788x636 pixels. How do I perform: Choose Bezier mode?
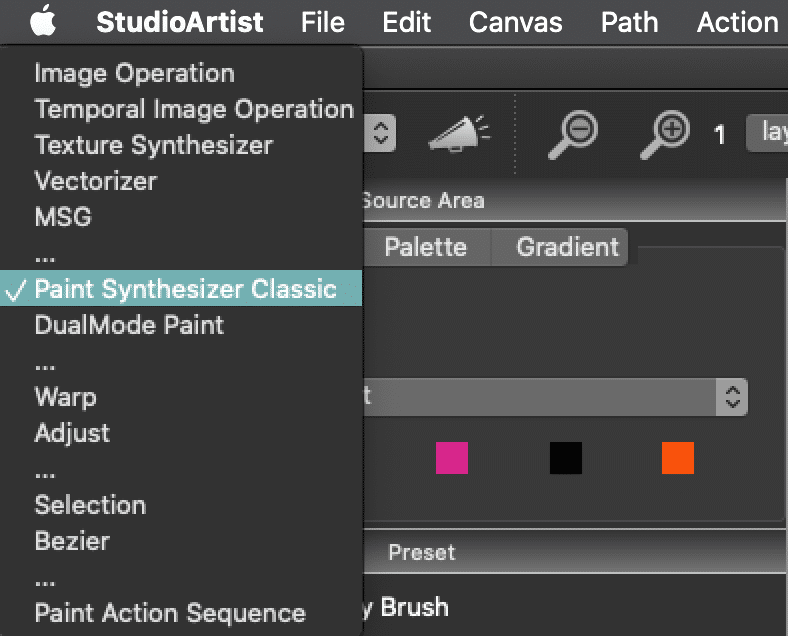click(x=181, y=541)
